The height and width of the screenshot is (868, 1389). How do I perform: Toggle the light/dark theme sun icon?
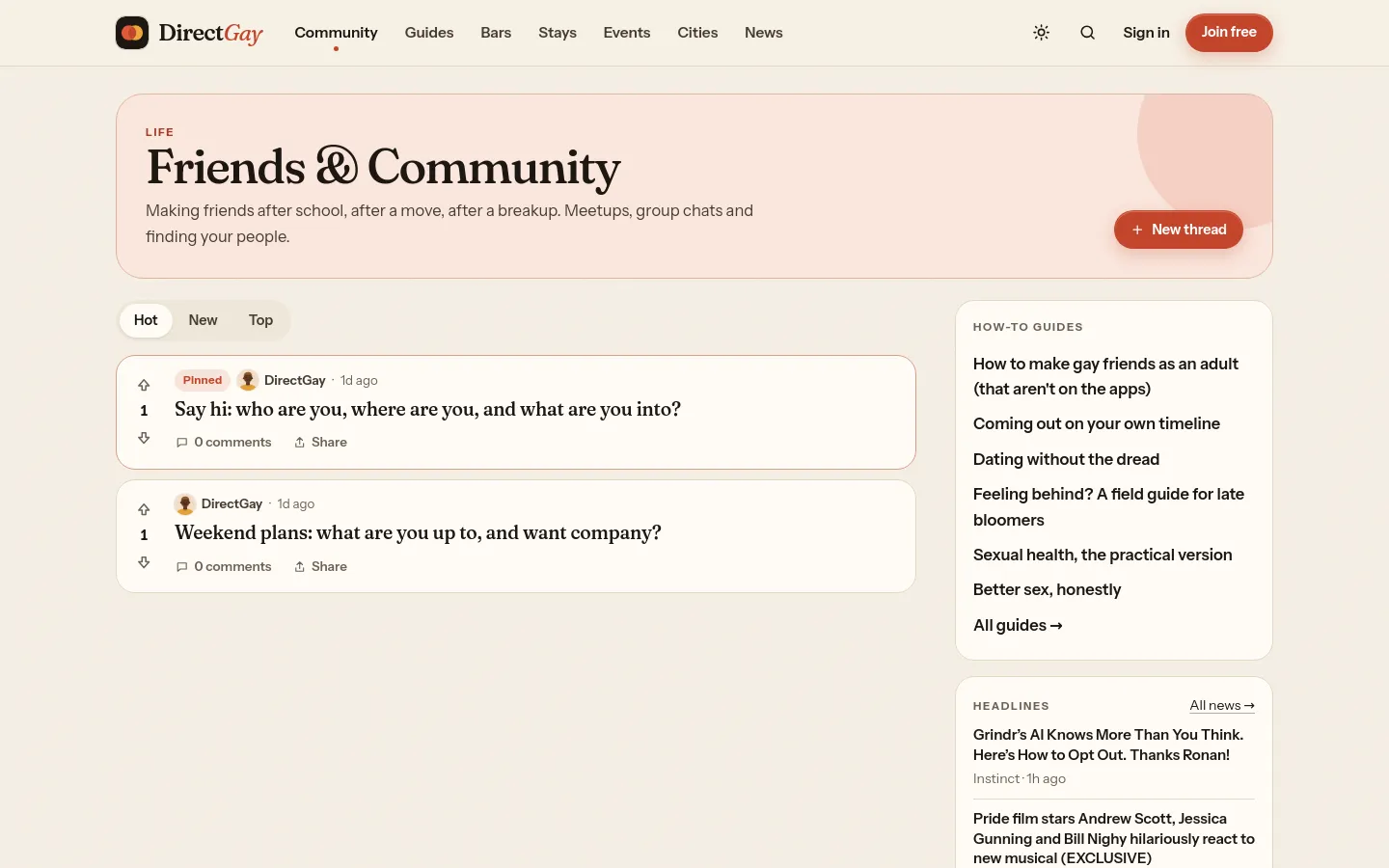(1042, 33)
